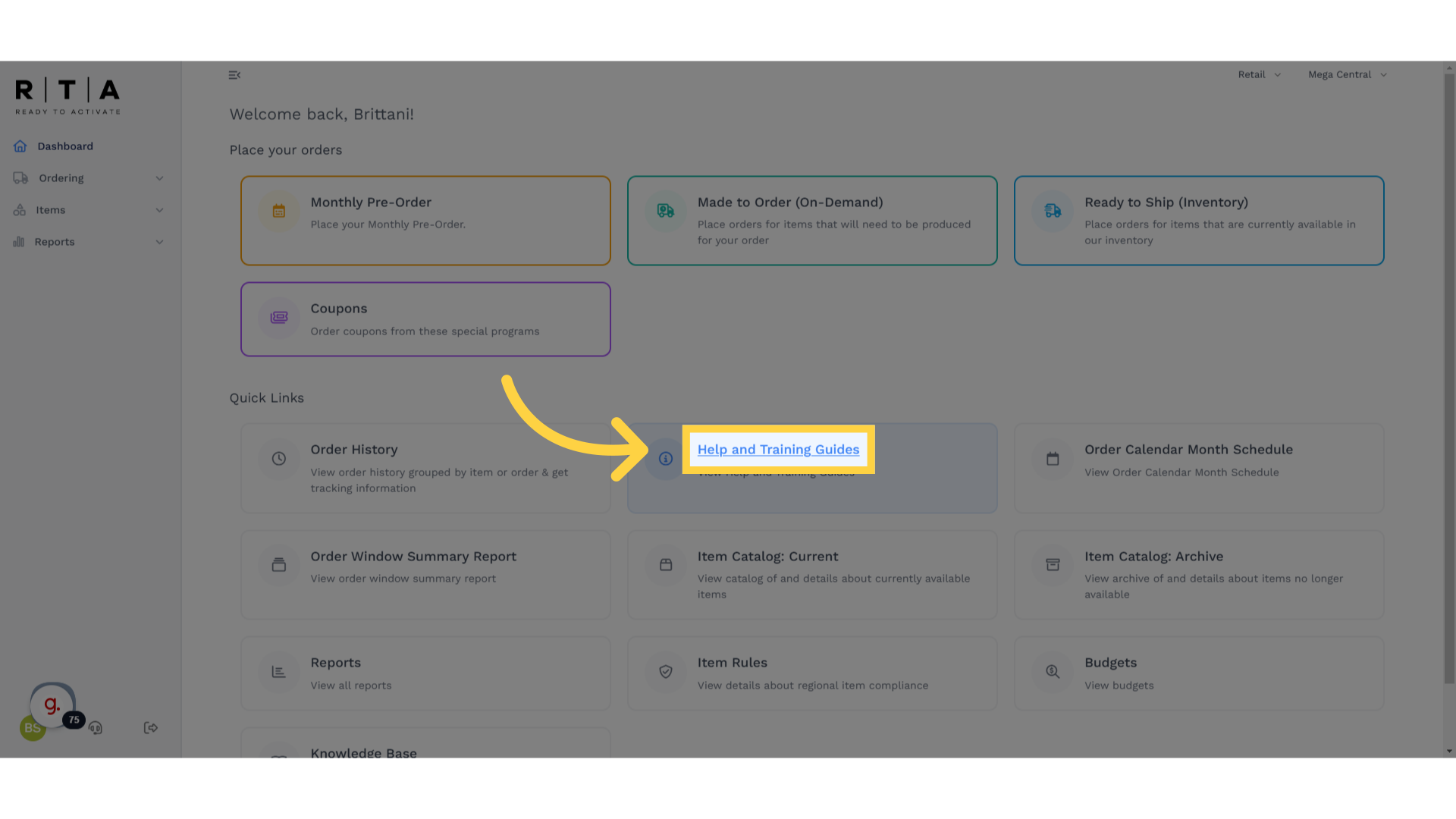Open the Order History quick link

[354, 450]
